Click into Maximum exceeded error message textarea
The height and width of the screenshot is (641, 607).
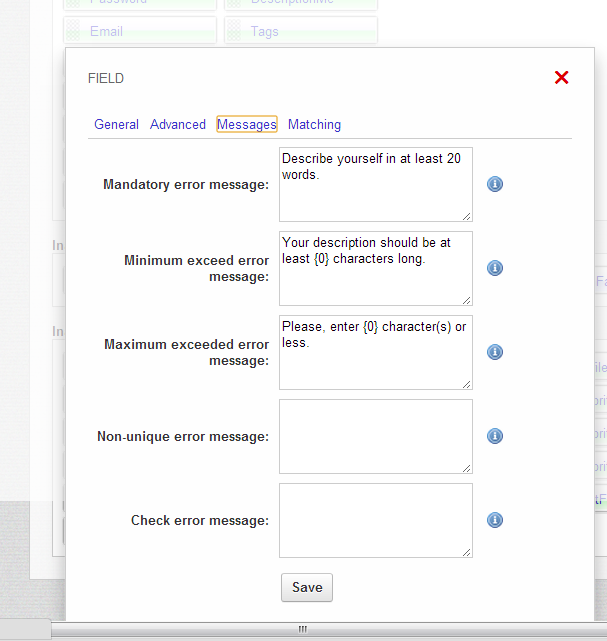375,352
